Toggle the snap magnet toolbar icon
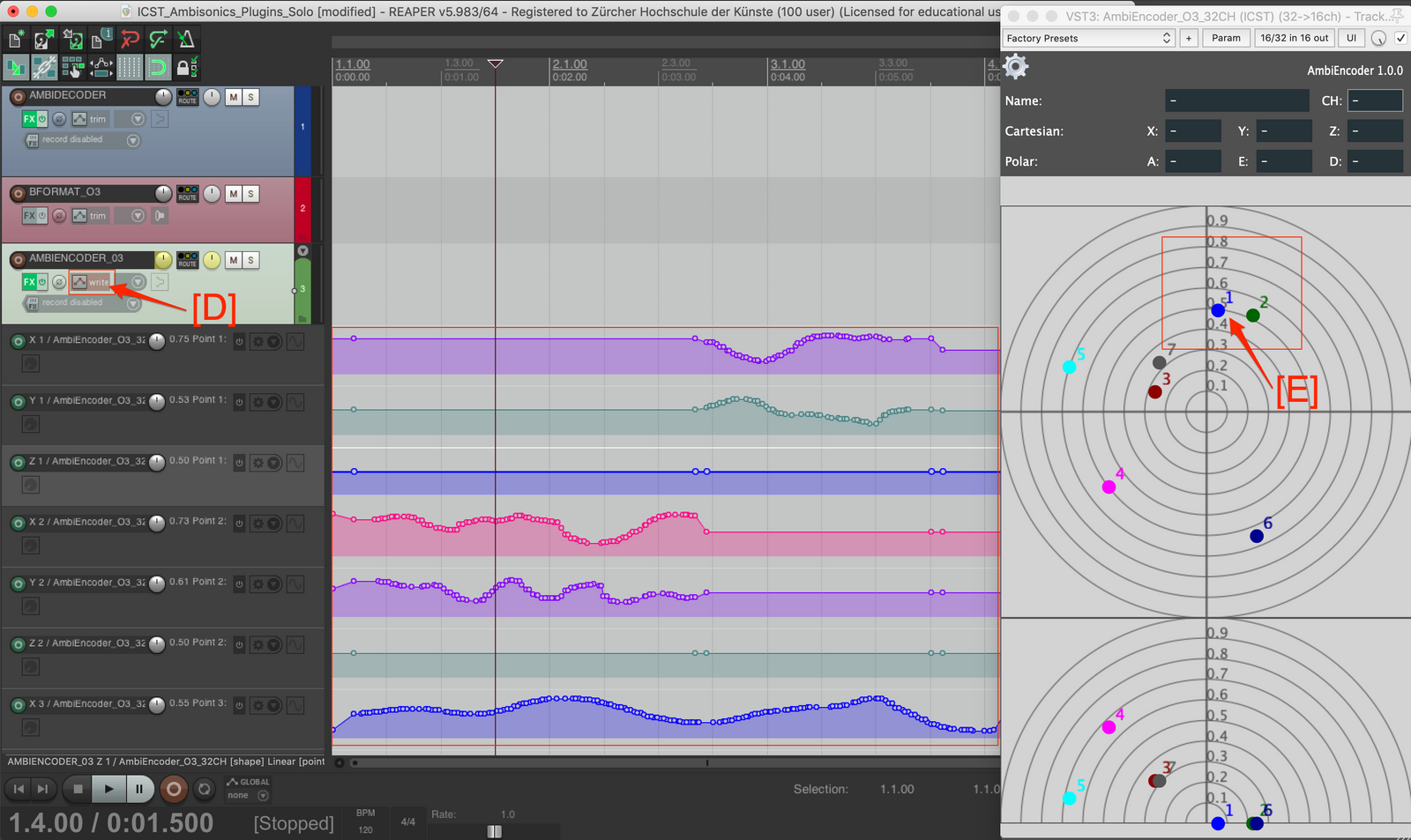Image resolution: width=1411 pixels, height=840 pixels. pyautogui.click(x=158, y=67)
